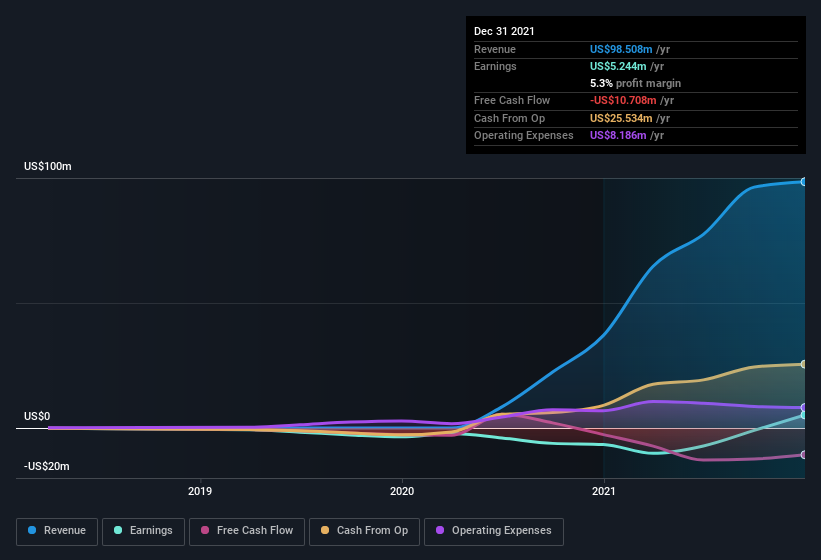Click the 2019 x-axis label
This screenshot has height=560, width=821.
(200, 491)
